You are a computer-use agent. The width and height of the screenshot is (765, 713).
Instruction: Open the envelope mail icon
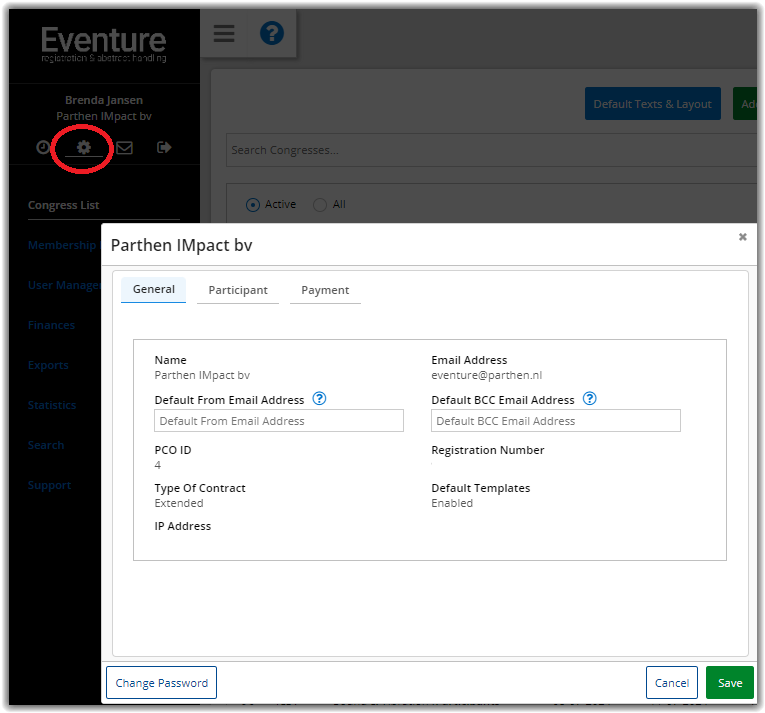[124, 147]
